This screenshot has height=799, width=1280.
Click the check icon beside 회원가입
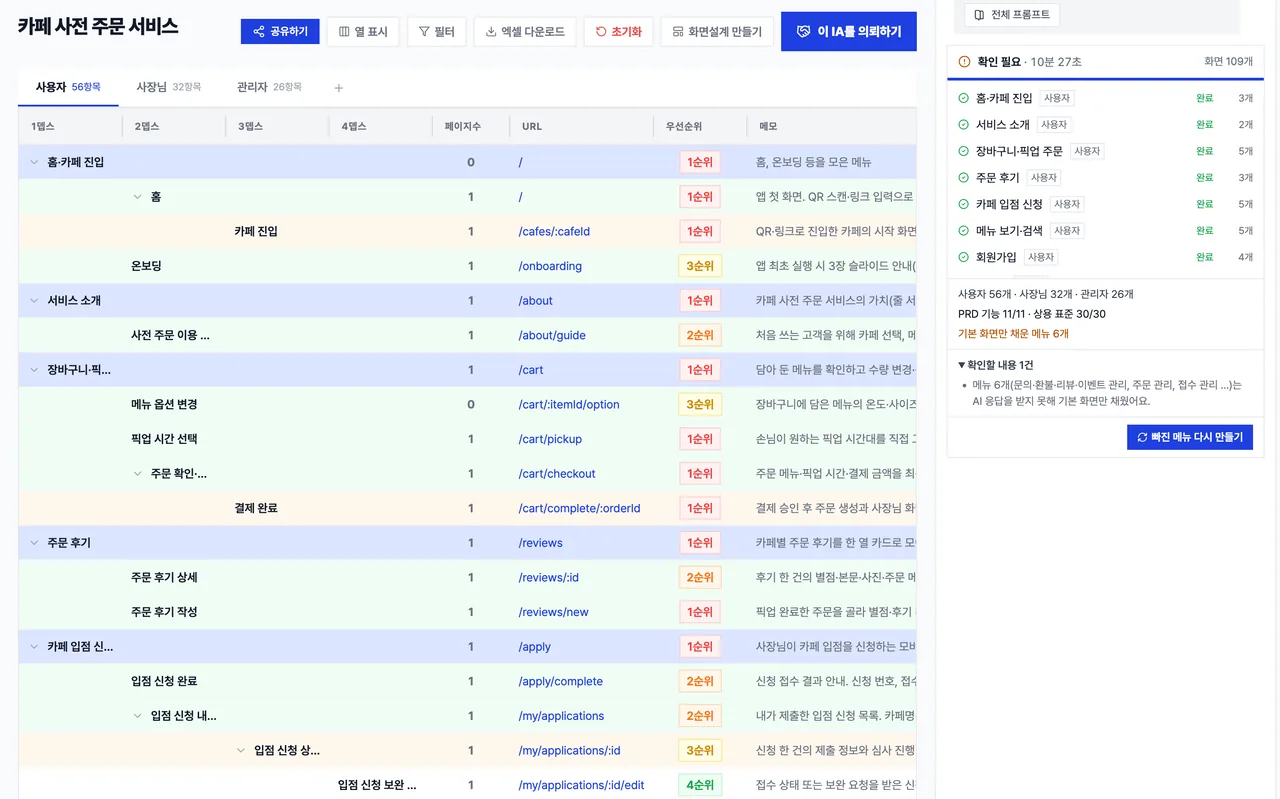[964, 257]
